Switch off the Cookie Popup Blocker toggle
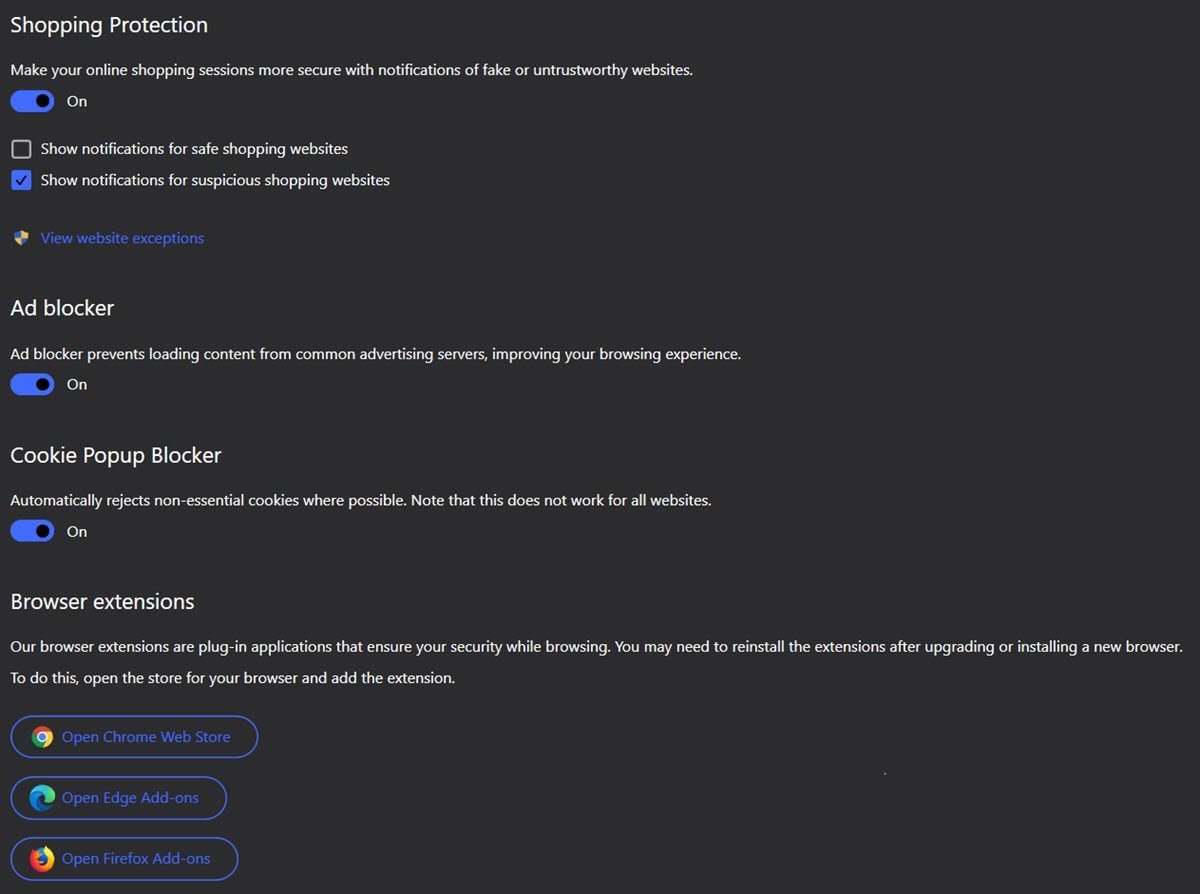1200x894 pixels. (32, 531)
